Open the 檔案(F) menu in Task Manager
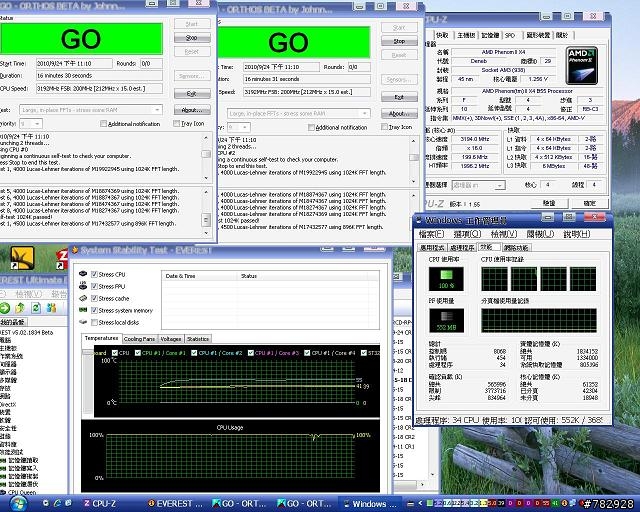The width and height of the screenshot is (640, 512). (x=431, y=234)
